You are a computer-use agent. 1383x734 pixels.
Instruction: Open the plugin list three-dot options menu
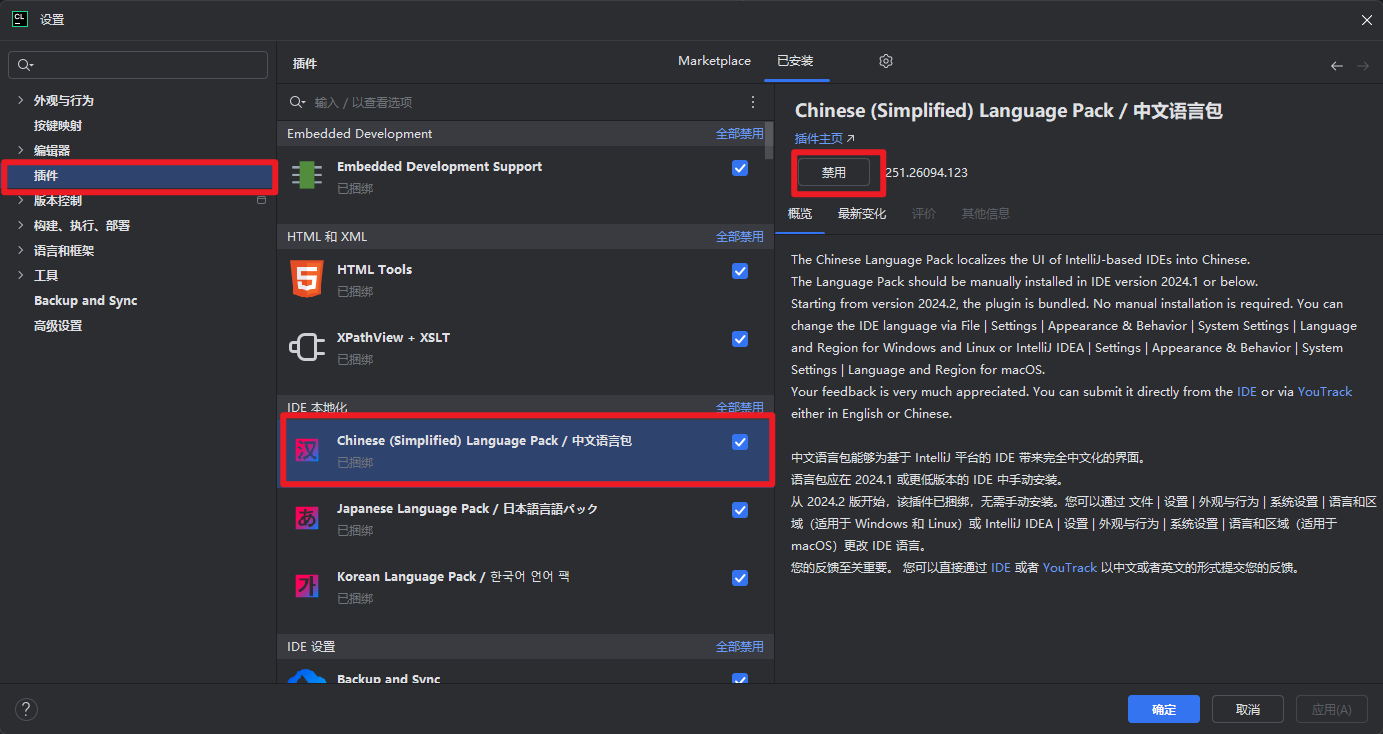tap(753, 102)
